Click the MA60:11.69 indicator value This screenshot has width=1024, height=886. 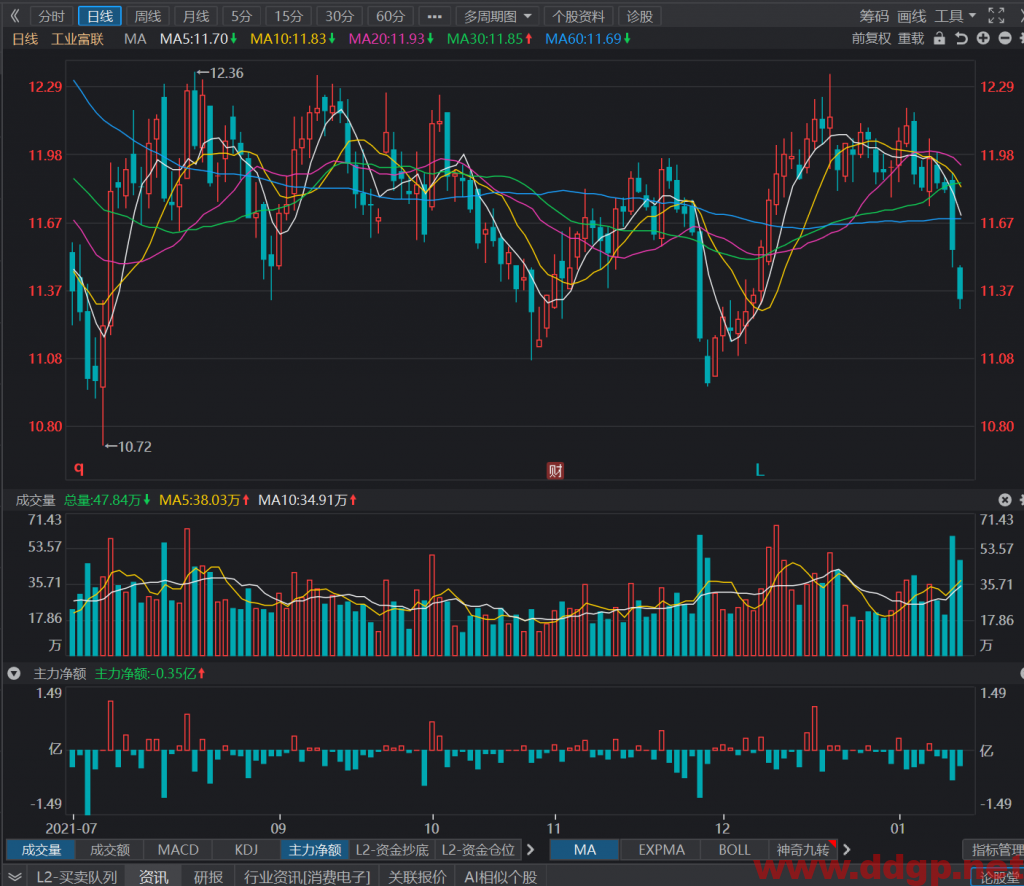588,39
